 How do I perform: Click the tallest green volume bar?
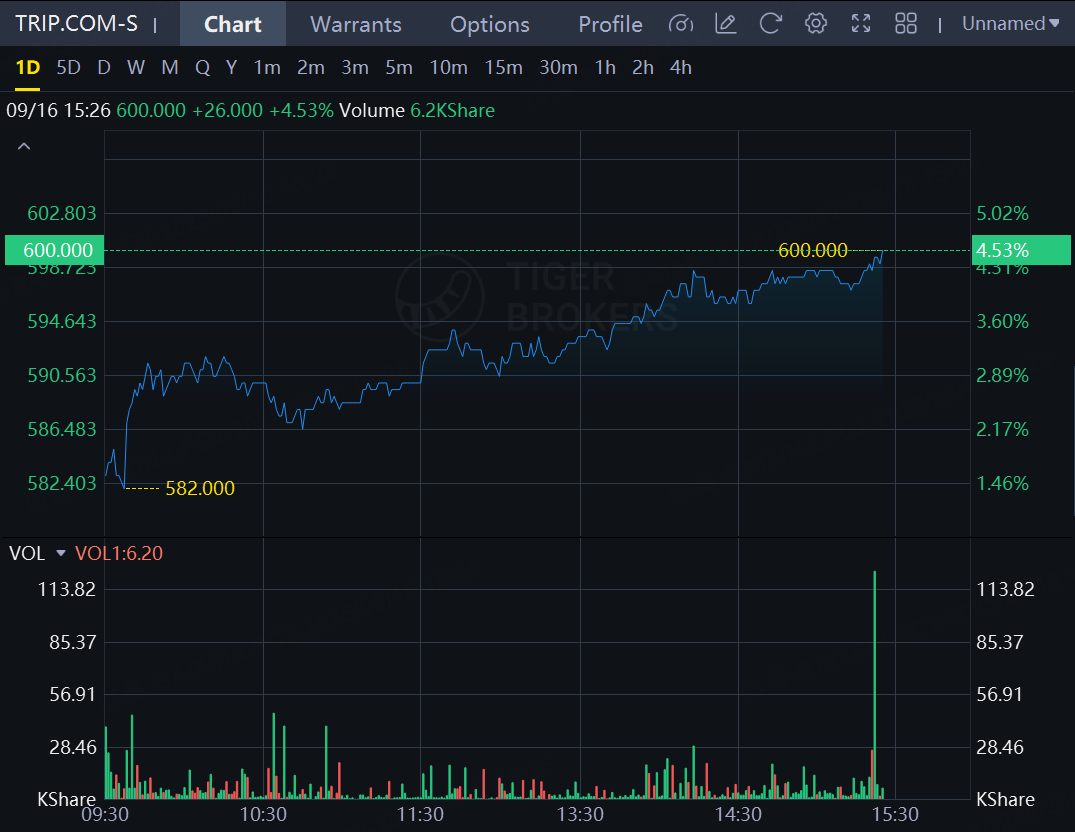tap(875, 685)
